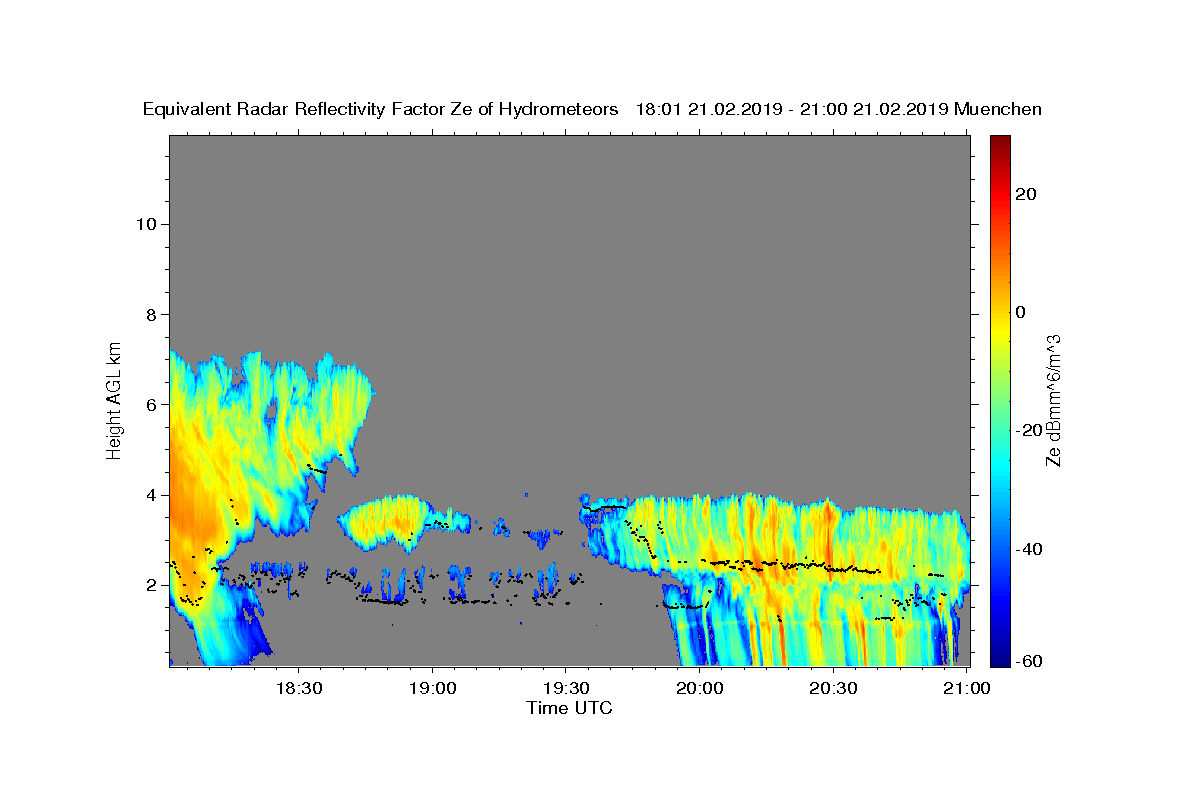Click the colorbar tick value '-60'
This screenshot has height=800, width=1200.
click(1030, 662)
